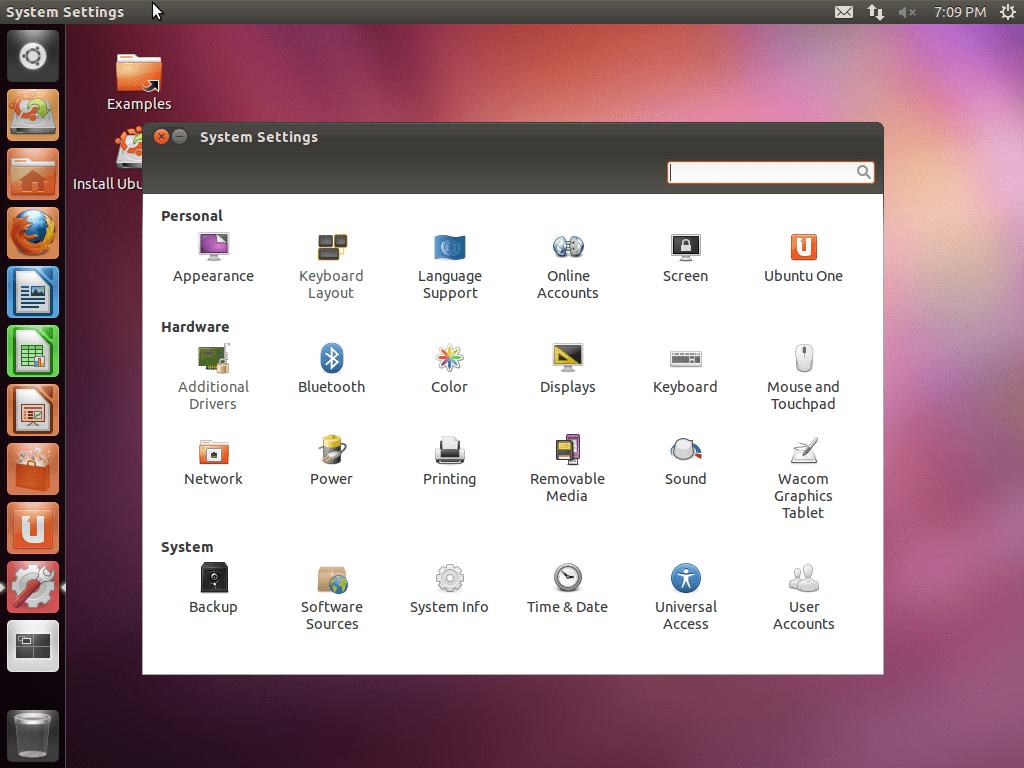Launch Firefox from the launcher

33,233
